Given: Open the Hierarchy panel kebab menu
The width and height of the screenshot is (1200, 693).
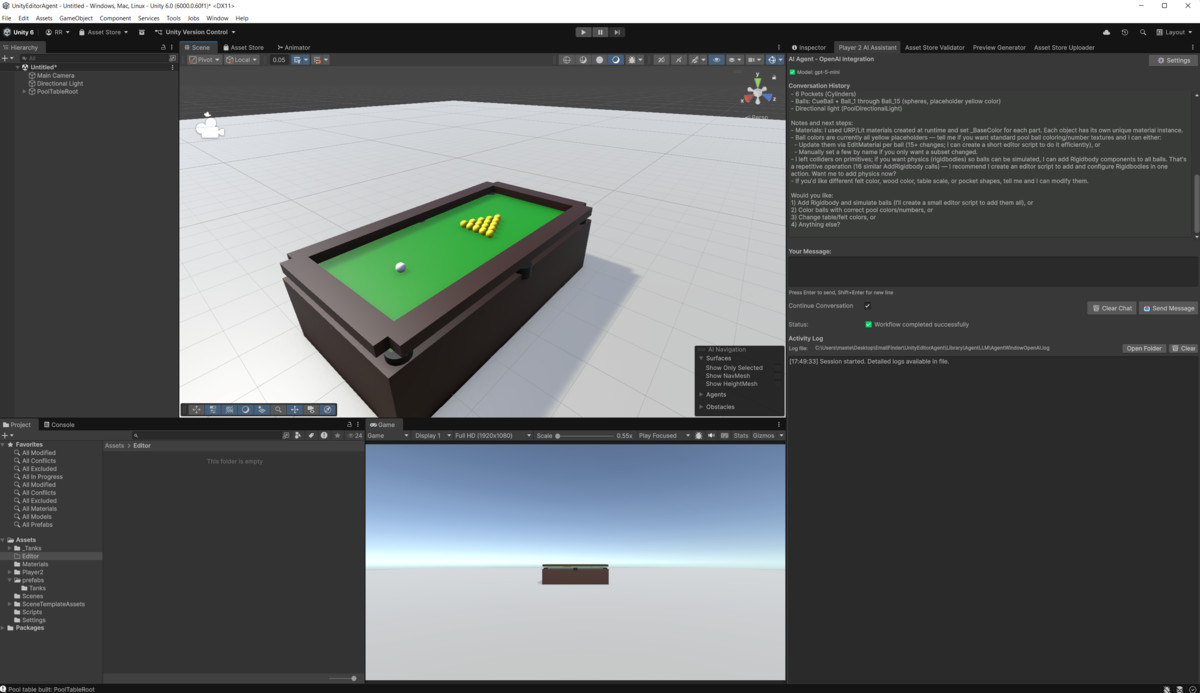Looking at the screenshot, I should coord(172,47).
